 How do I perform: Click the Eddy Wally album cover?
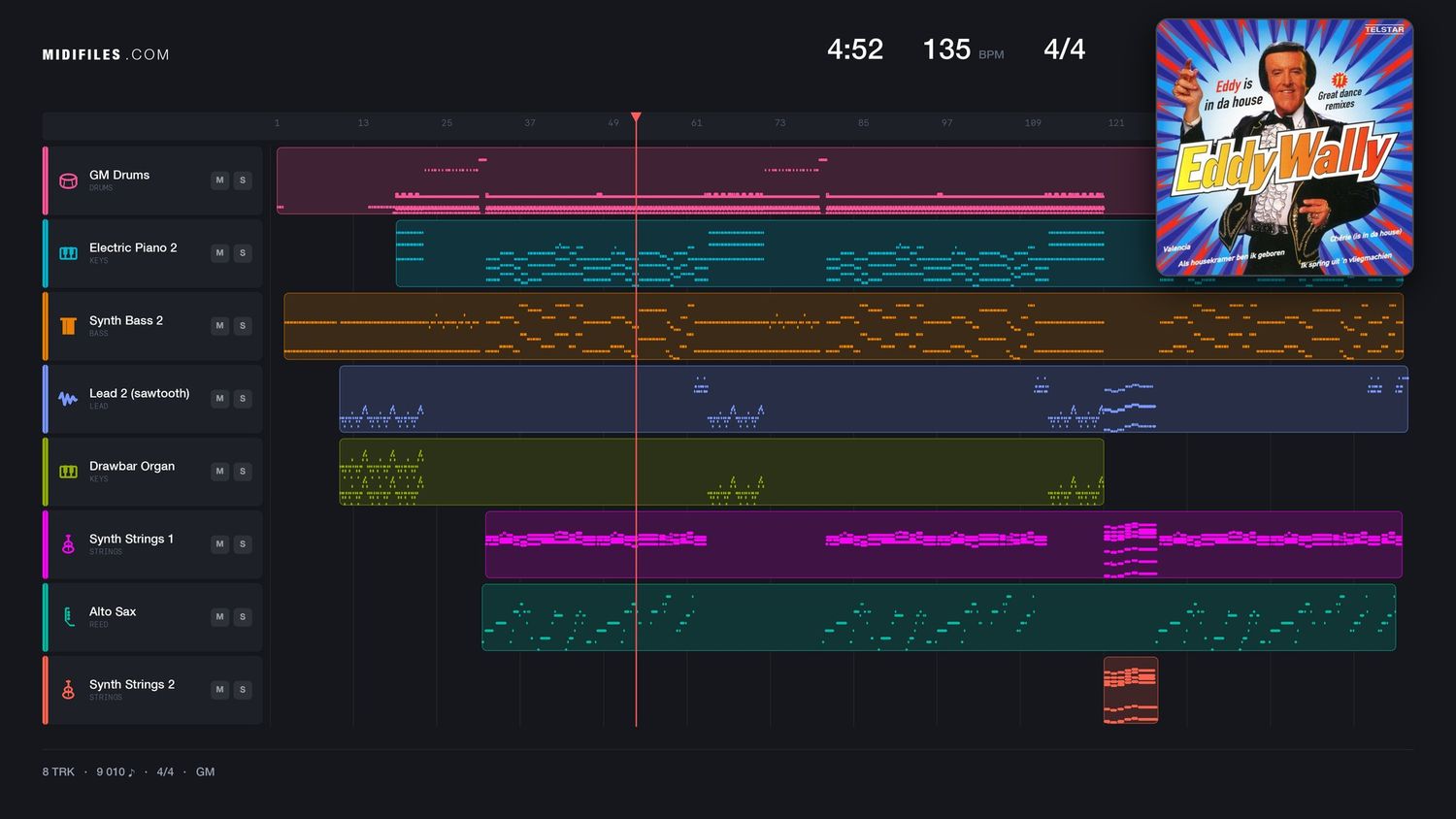[1284, 147]
